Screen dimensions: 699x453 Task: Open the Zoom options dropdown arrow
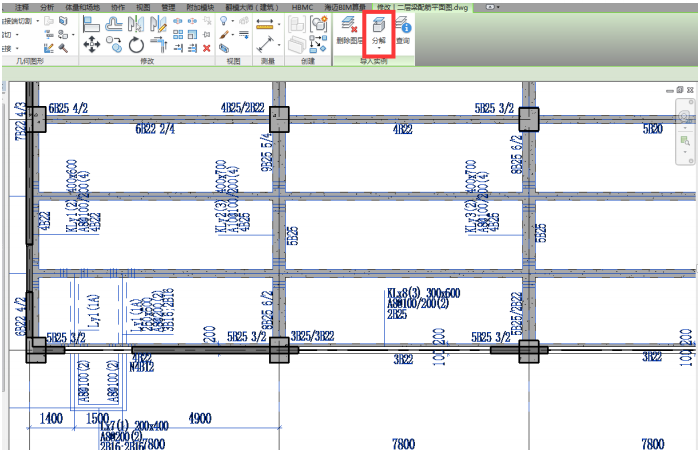coord(685,152)
